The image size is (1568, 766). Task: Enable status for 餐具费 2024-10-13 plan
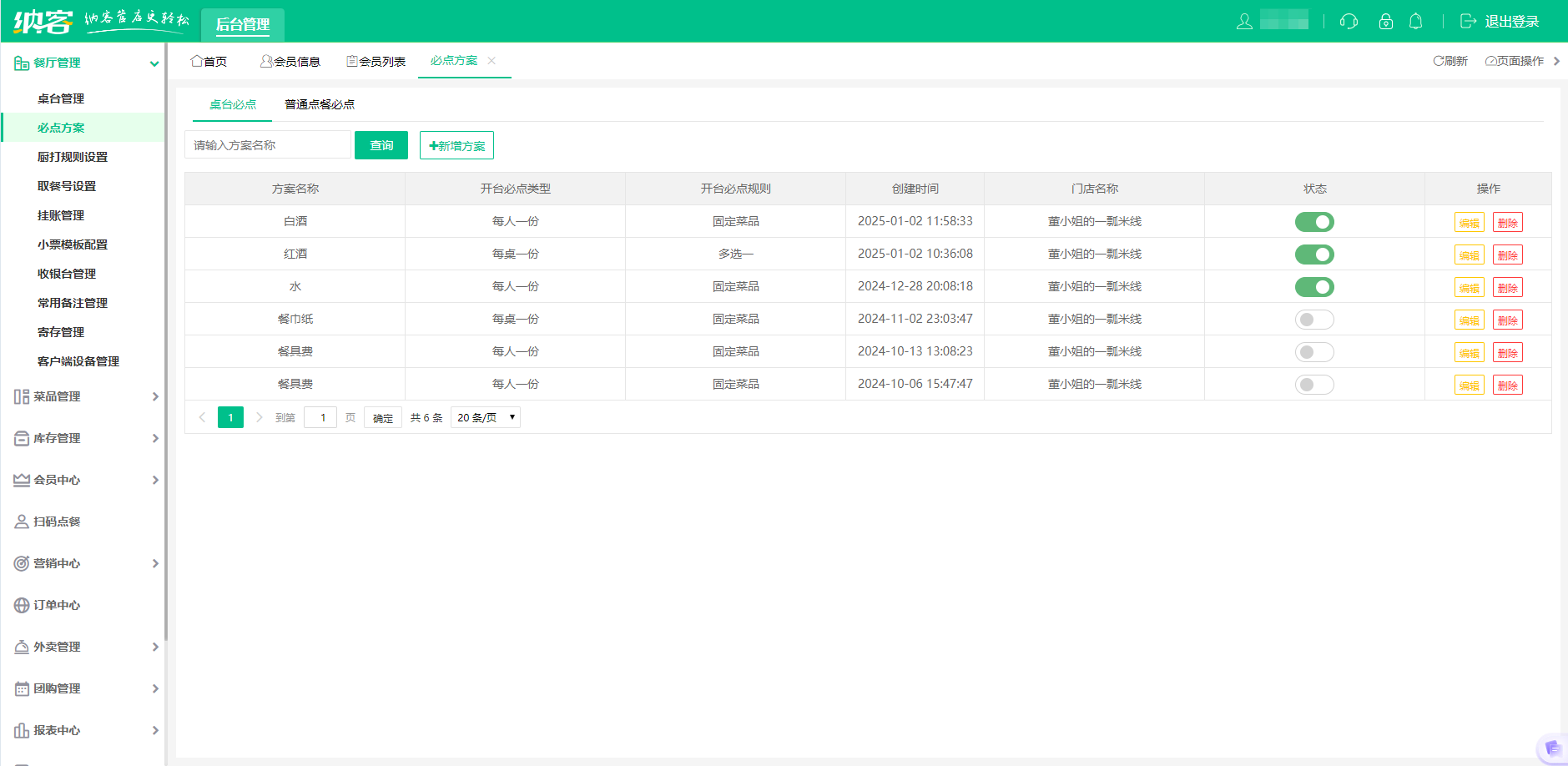point(1314,352)
